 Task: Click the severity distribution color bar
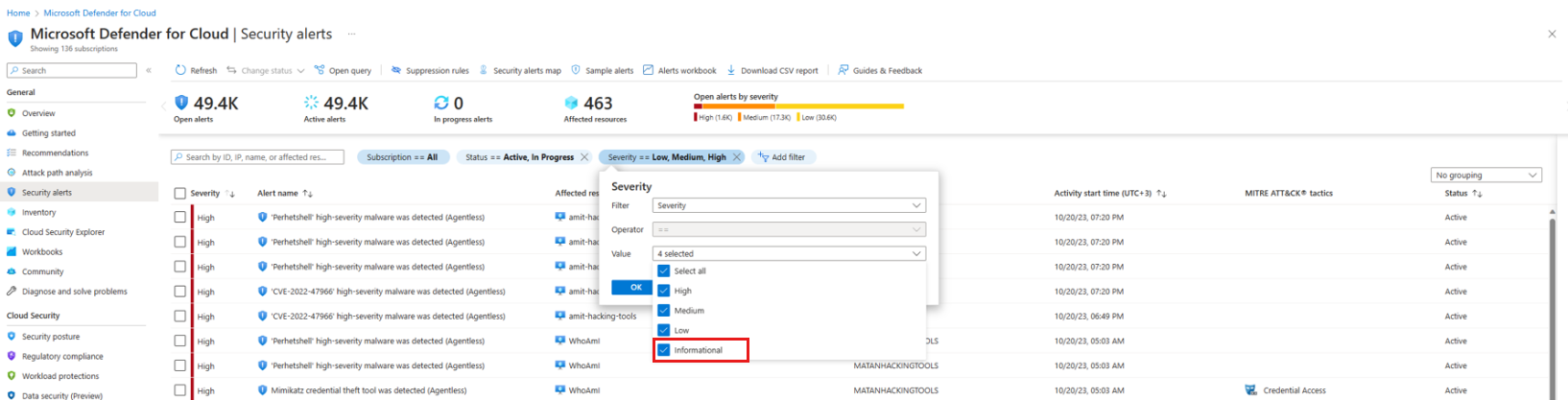tap(798, 106)
